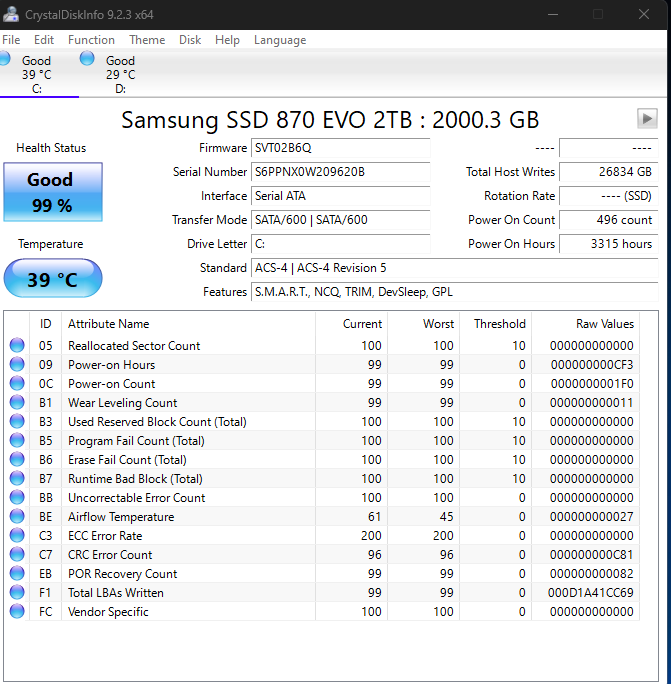
Task: Click Total Host Writes value 26834 GB
Action: (609, 172)
